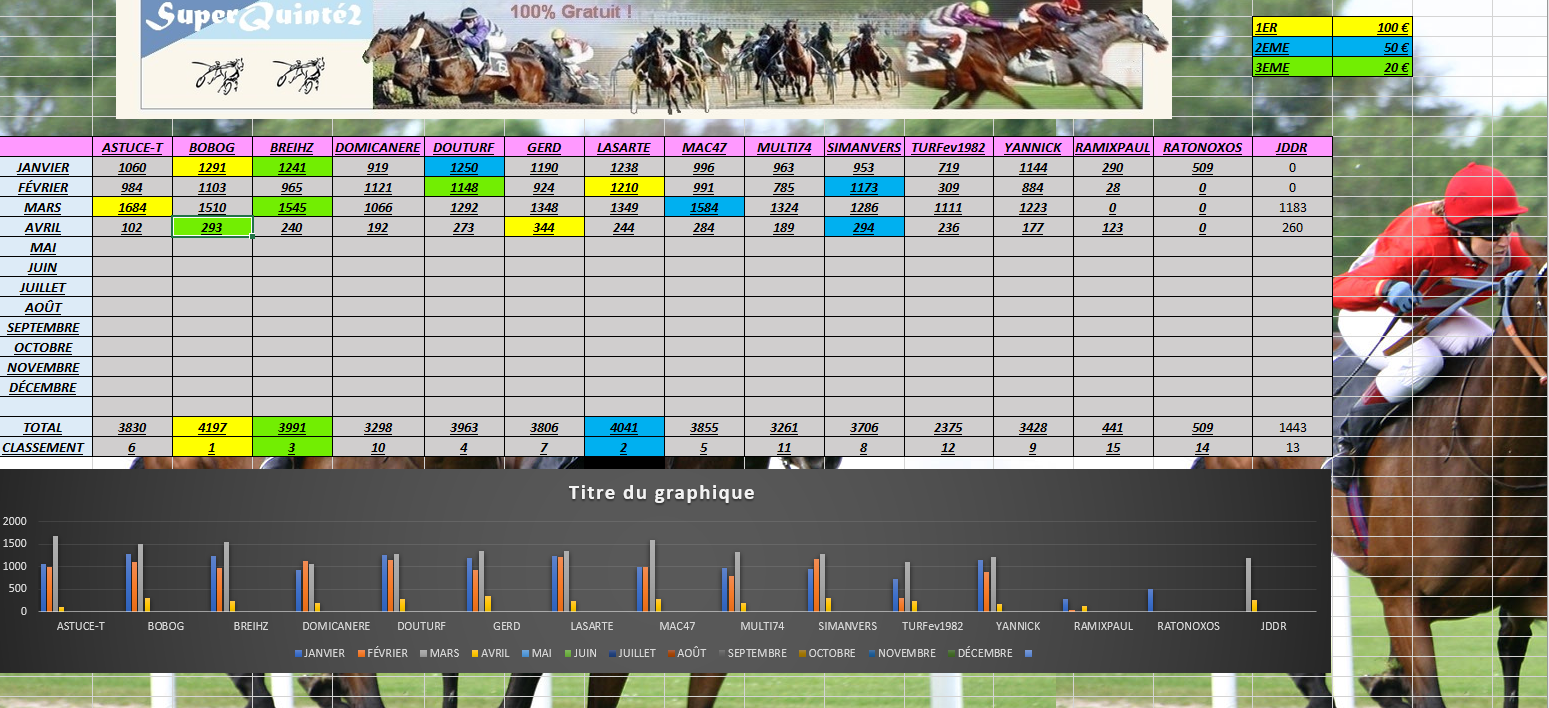The image size is (1549, 708).
Task: Click the 50 € prize amount cell
Action: [1372, 47]
